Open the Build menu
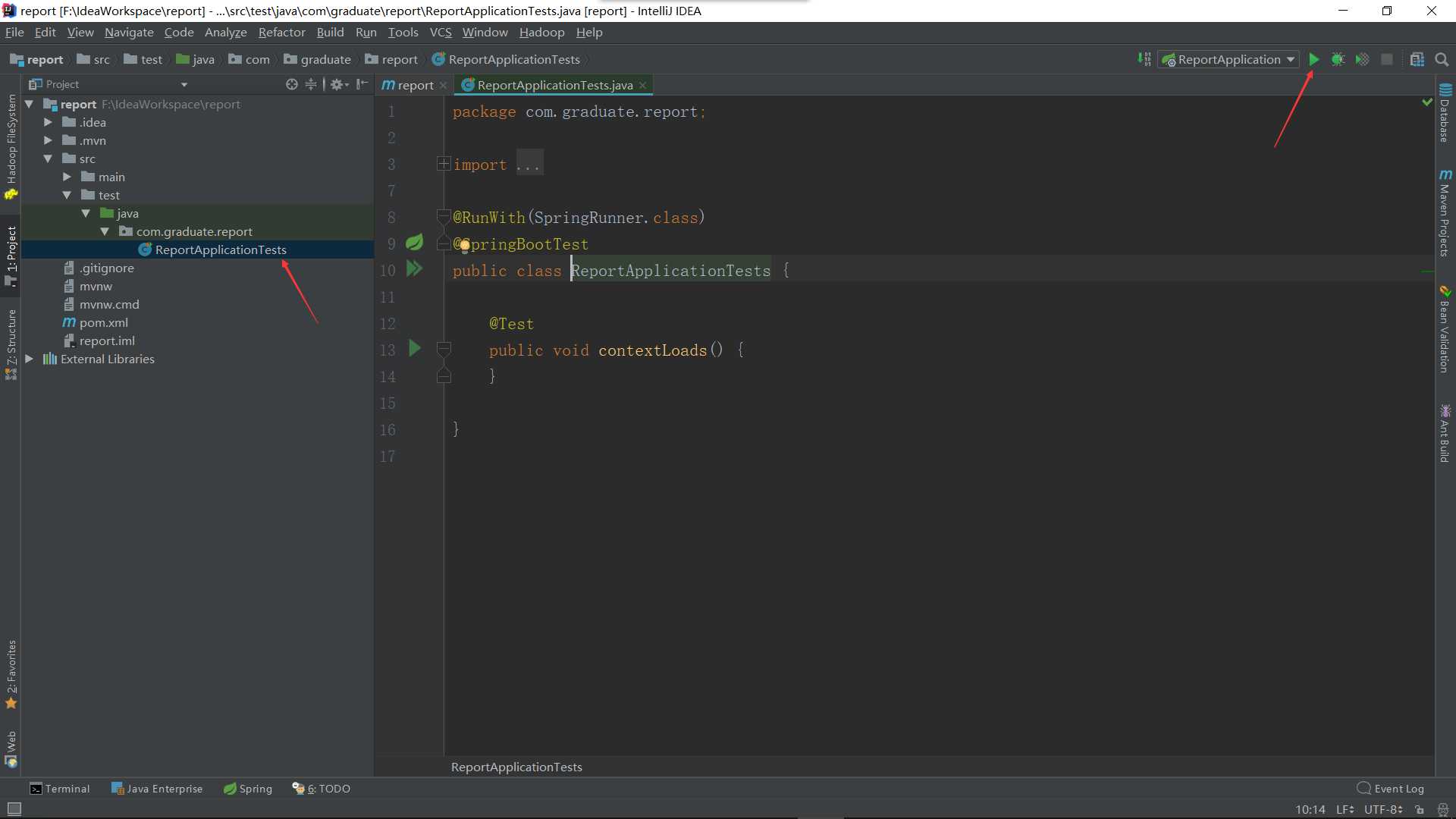1456x819 pixels. (330, 32)
